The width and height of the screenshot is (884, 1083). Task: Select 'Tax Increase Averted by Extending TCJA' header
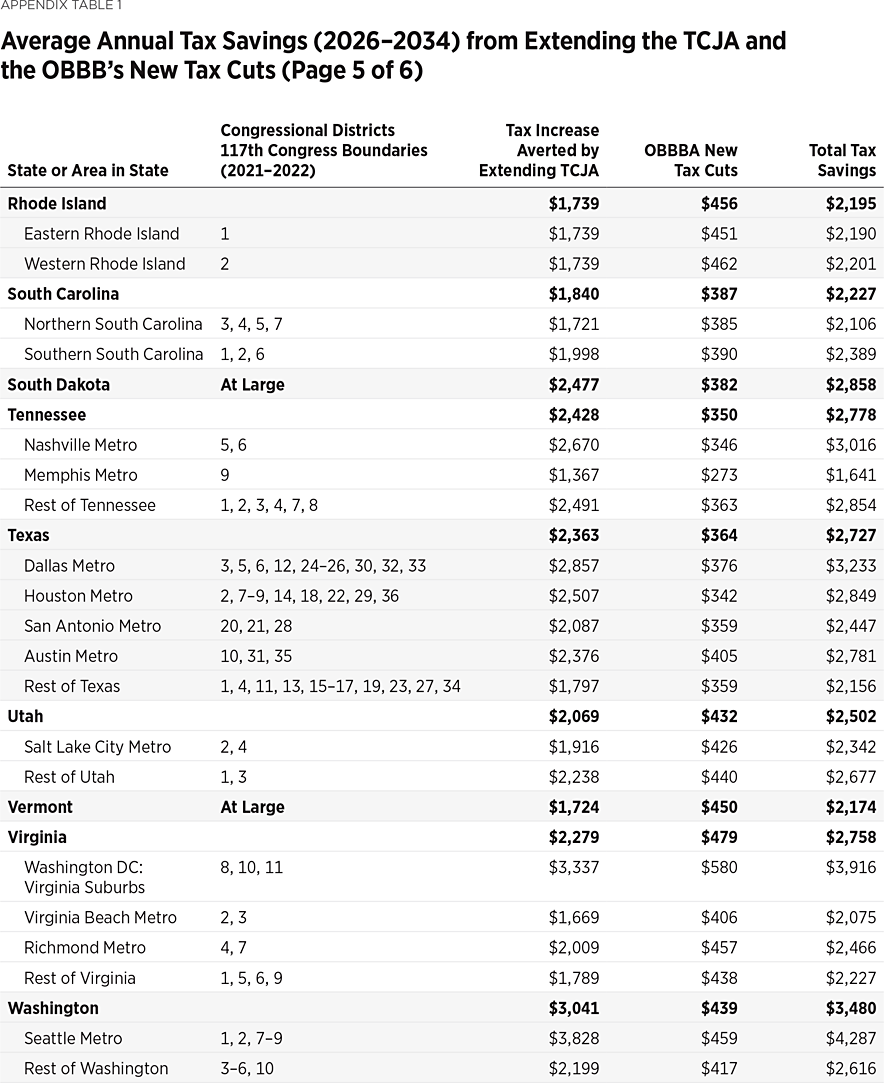click(539, 150)
